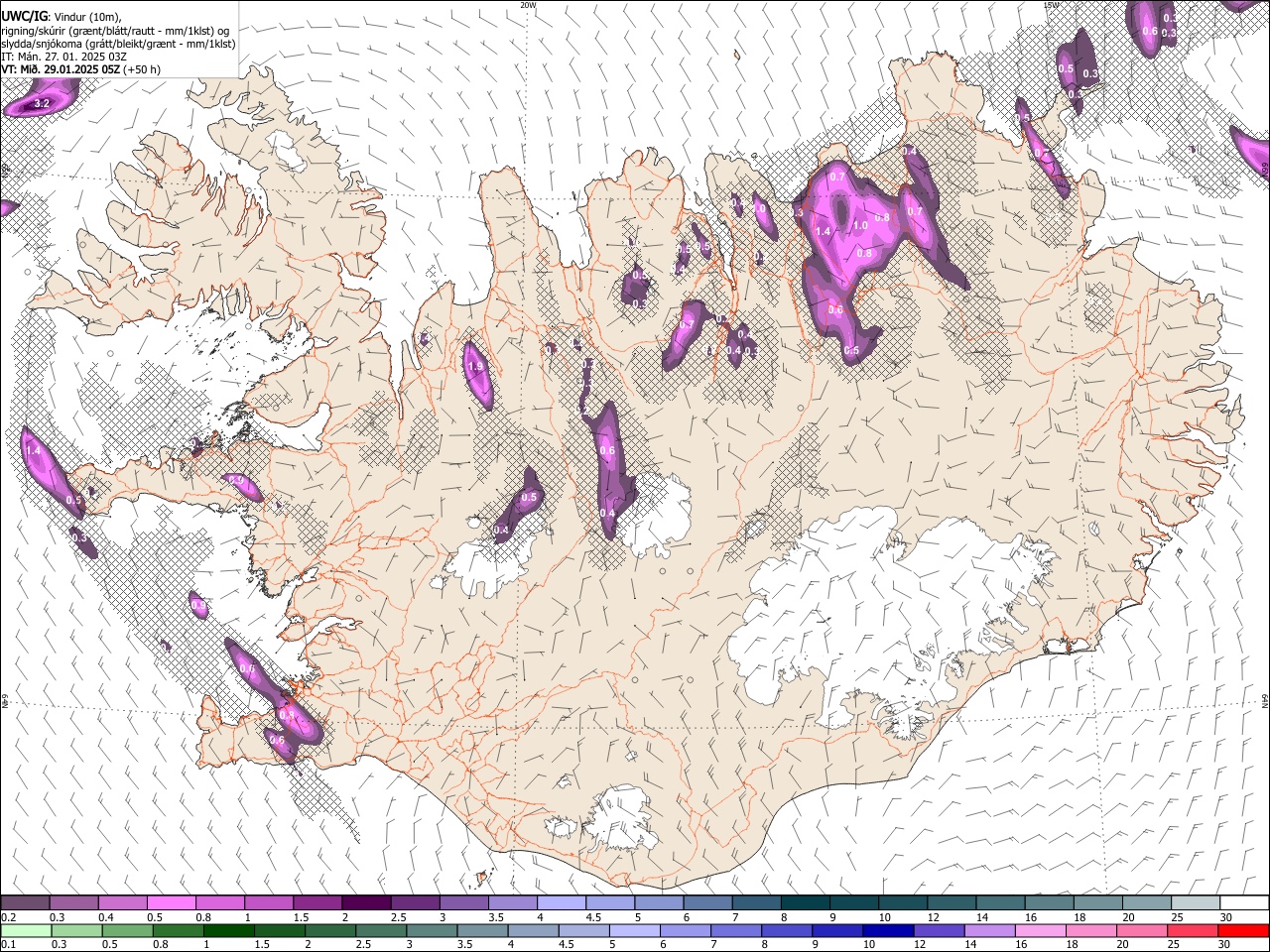The image size is (1270, 952).
Task: Pick the violet 12 swatch, lower legend row
Action: tap(938, 931)
